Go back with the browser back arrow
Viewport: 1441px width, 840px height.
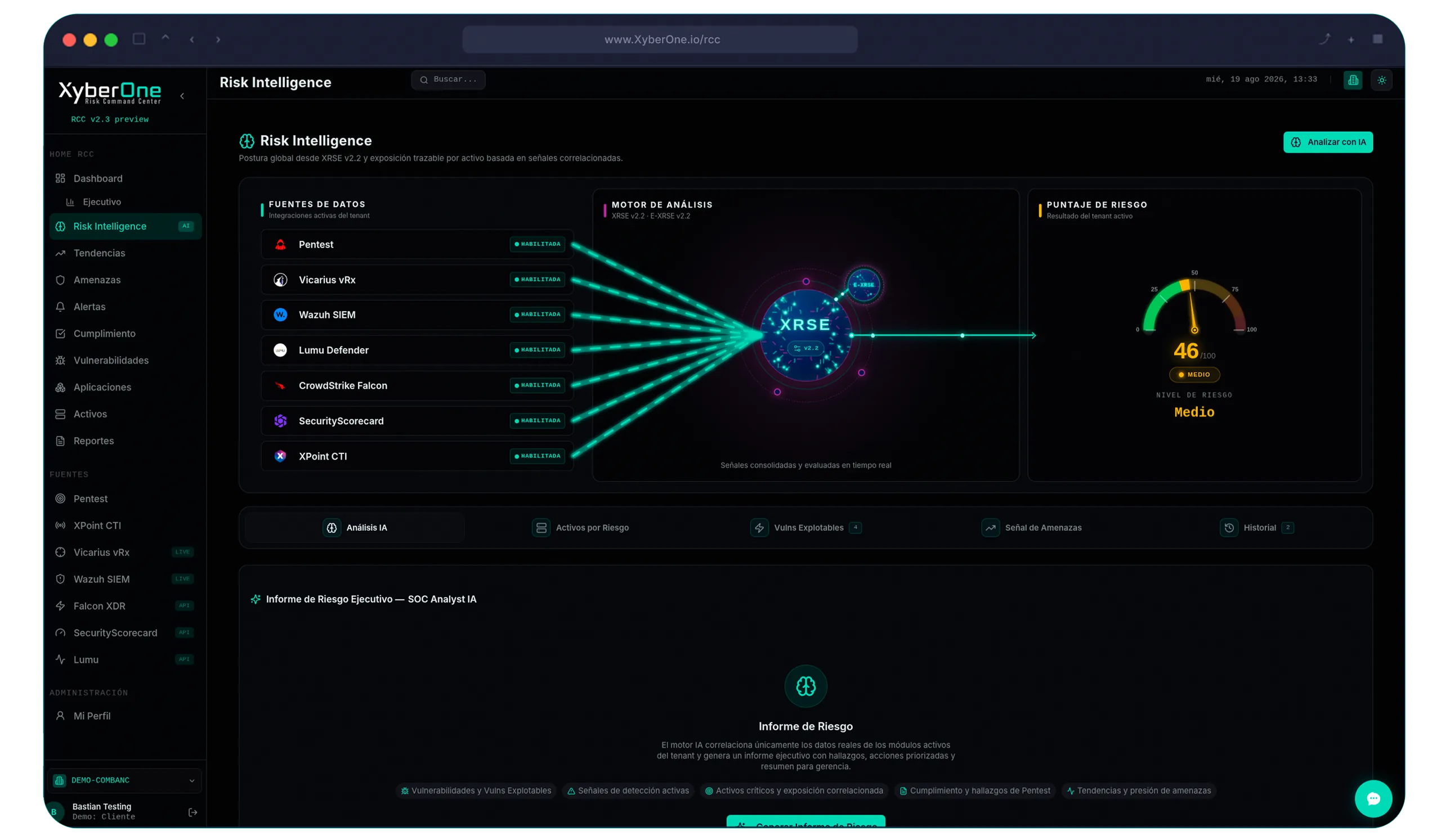[x=192, y=39]
